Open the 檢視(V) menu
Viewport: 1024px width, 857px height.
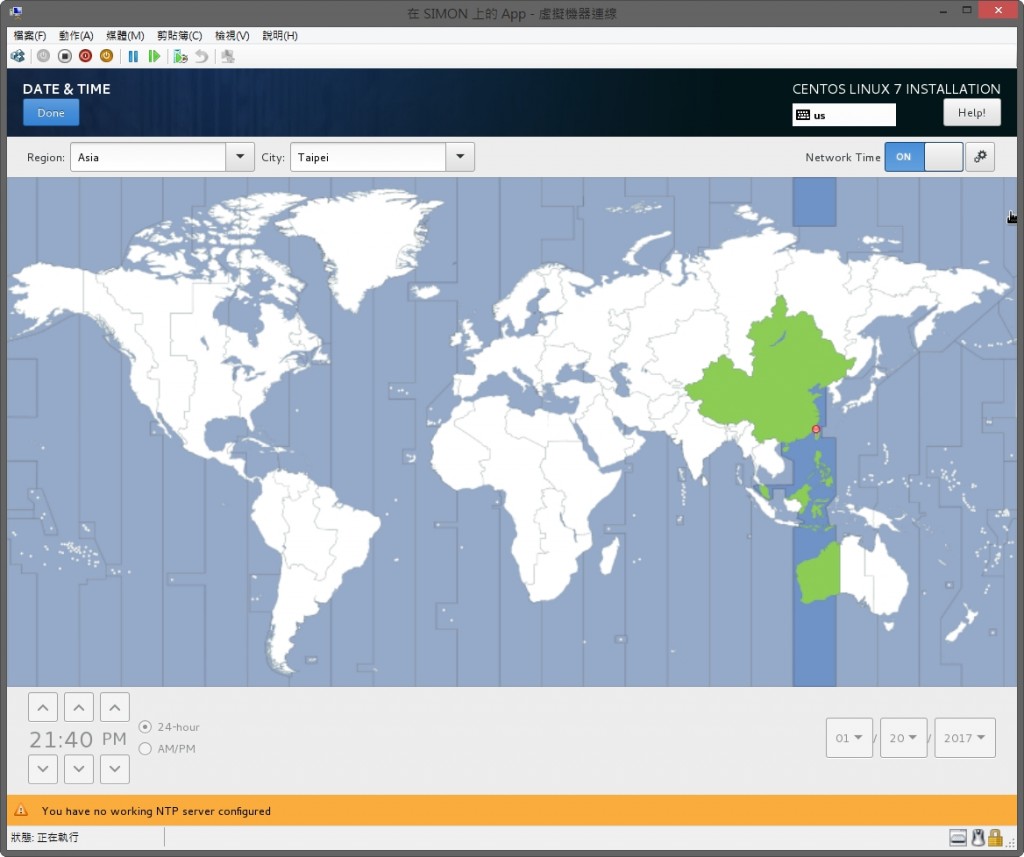pyautogui.click(x=232, y=35)
